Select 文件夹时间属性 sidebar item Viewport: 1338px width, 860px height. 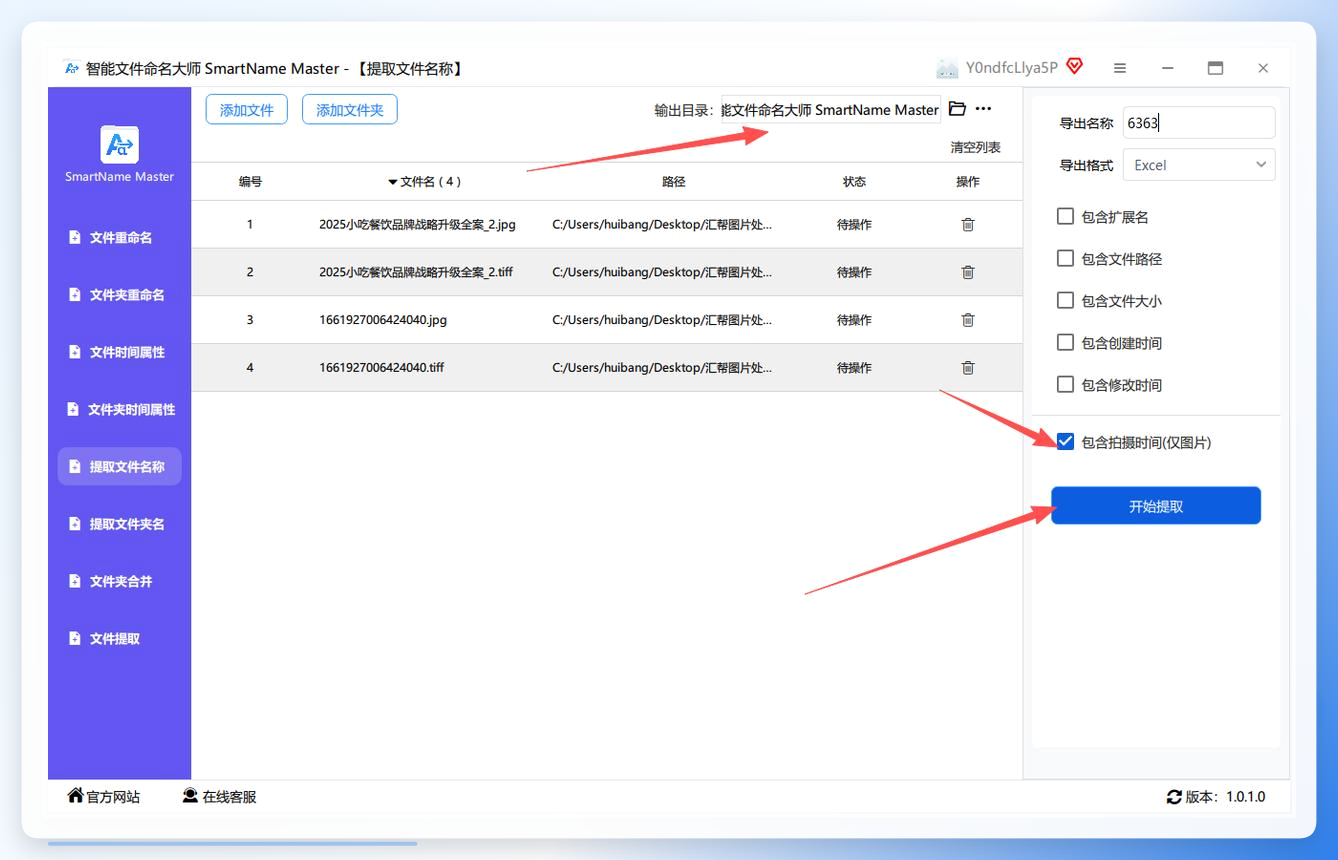120,409
